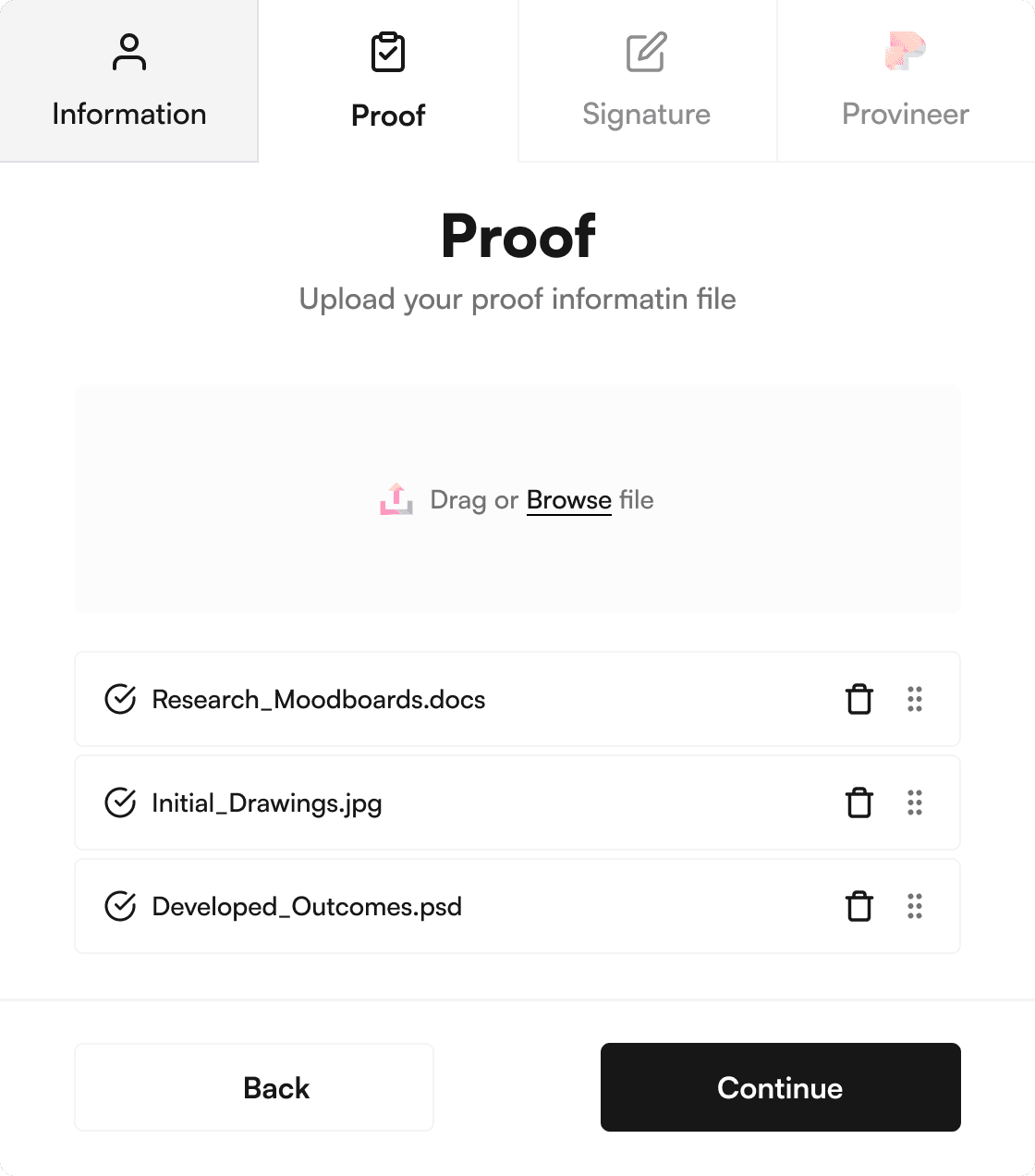Screen dimensions: 1035x1176
Task: Click the pink upload icon in drop zone
Action: pyautogui.click(x=396, y=499)
